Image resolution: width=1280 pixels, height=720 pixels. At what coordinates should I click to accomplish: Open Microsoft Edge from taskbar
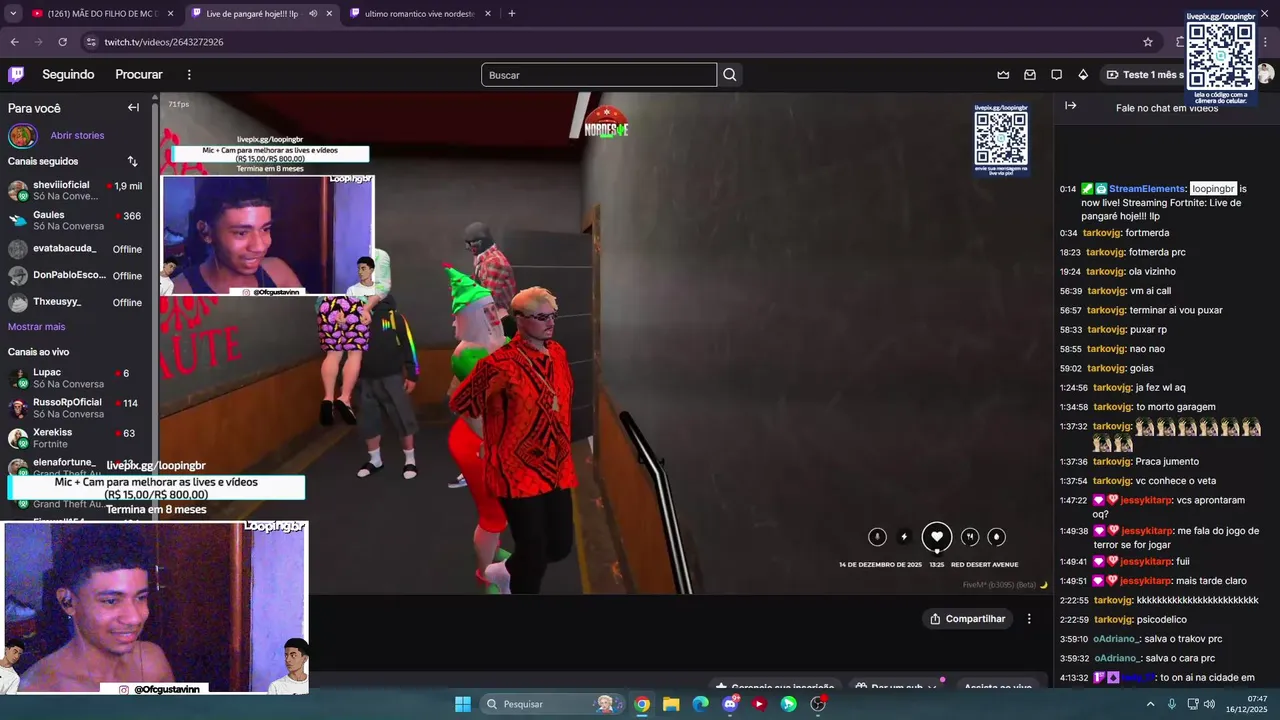(701, 704)
